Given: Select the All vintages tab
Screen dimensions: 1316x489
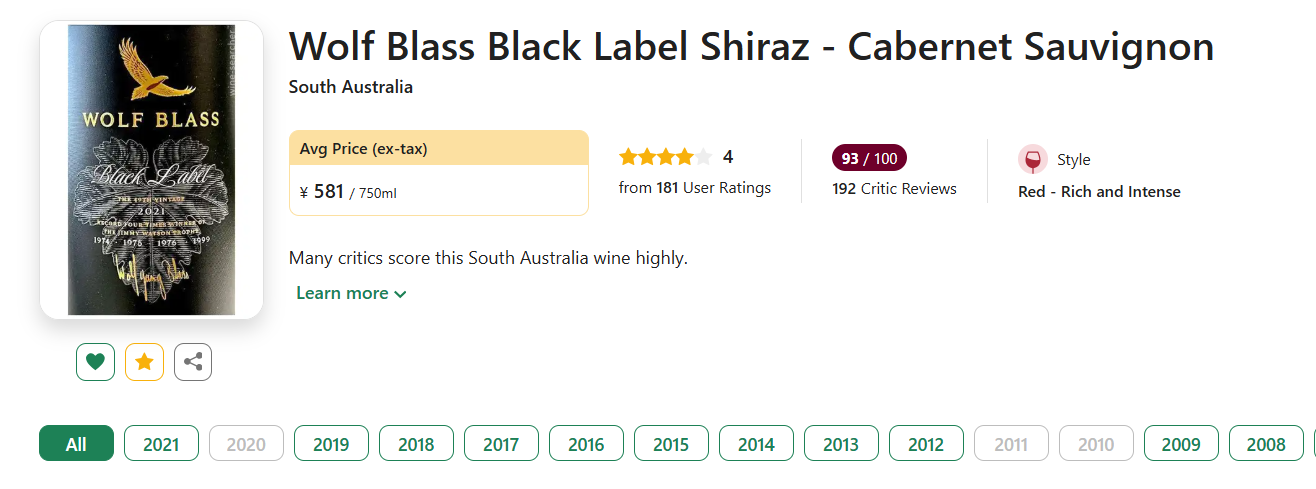Looking at the screenshot, I should pyautogui.click(x=76, y=444).
